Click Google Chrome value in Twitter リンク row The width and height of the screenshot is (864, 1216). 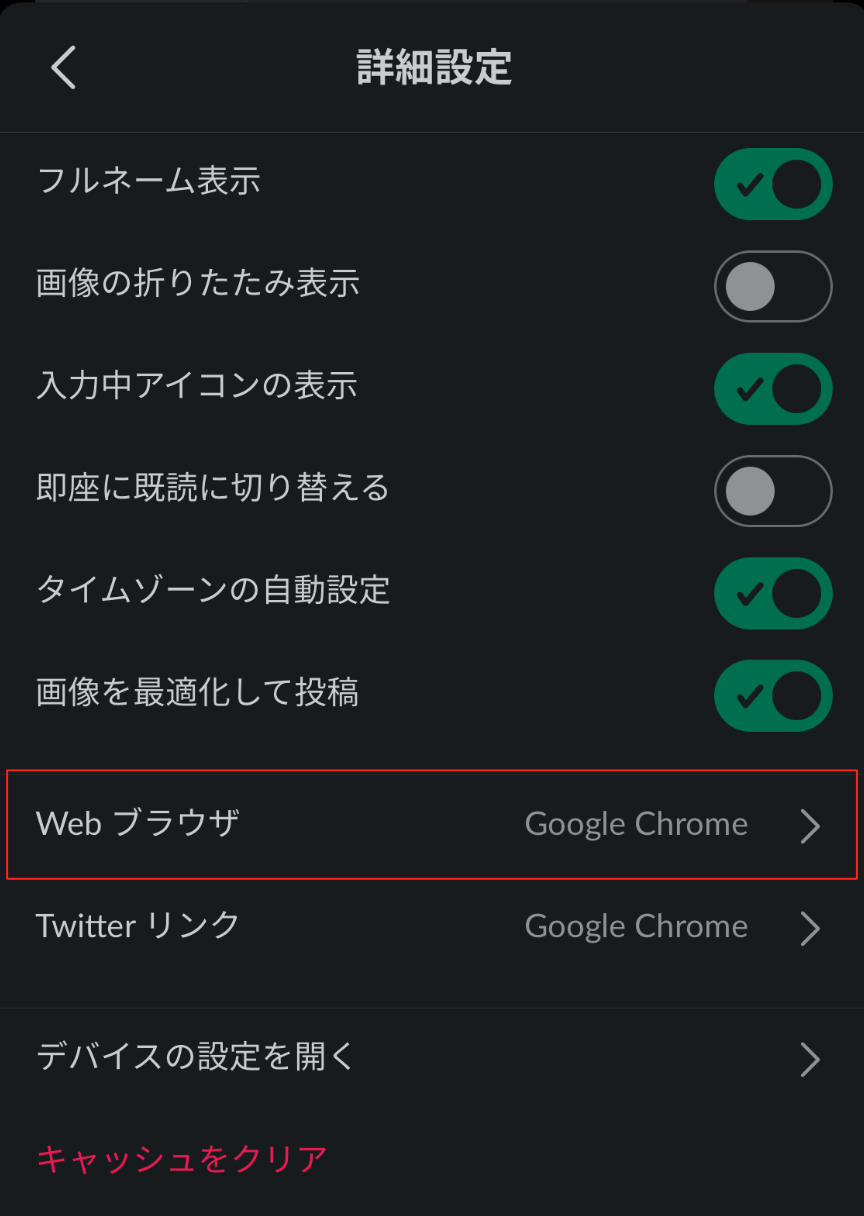pos(636,926)
